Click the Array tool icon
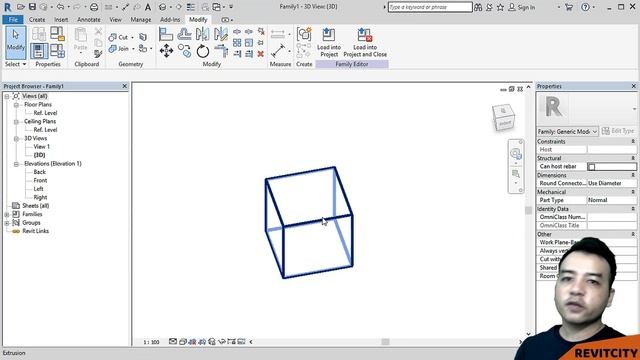This screenshot has width=640, height=360. (237, 42)
